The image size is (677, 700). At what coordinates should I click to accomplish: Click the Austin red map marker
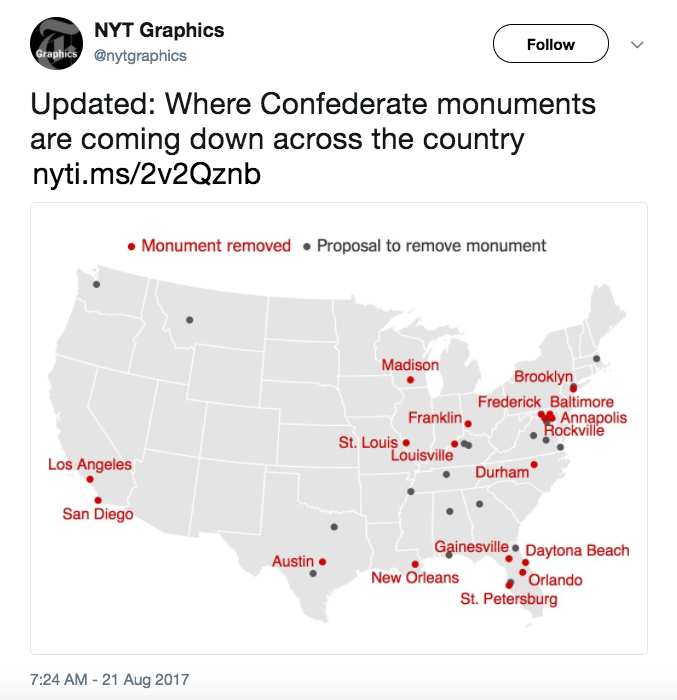click(x=322, y=562)
